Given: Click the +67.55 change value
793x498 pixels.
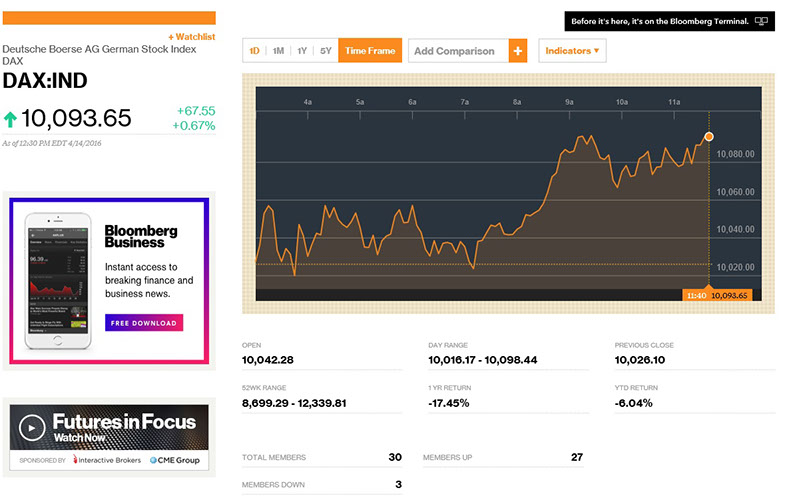Looking at the screenshot, I should 196,111.
